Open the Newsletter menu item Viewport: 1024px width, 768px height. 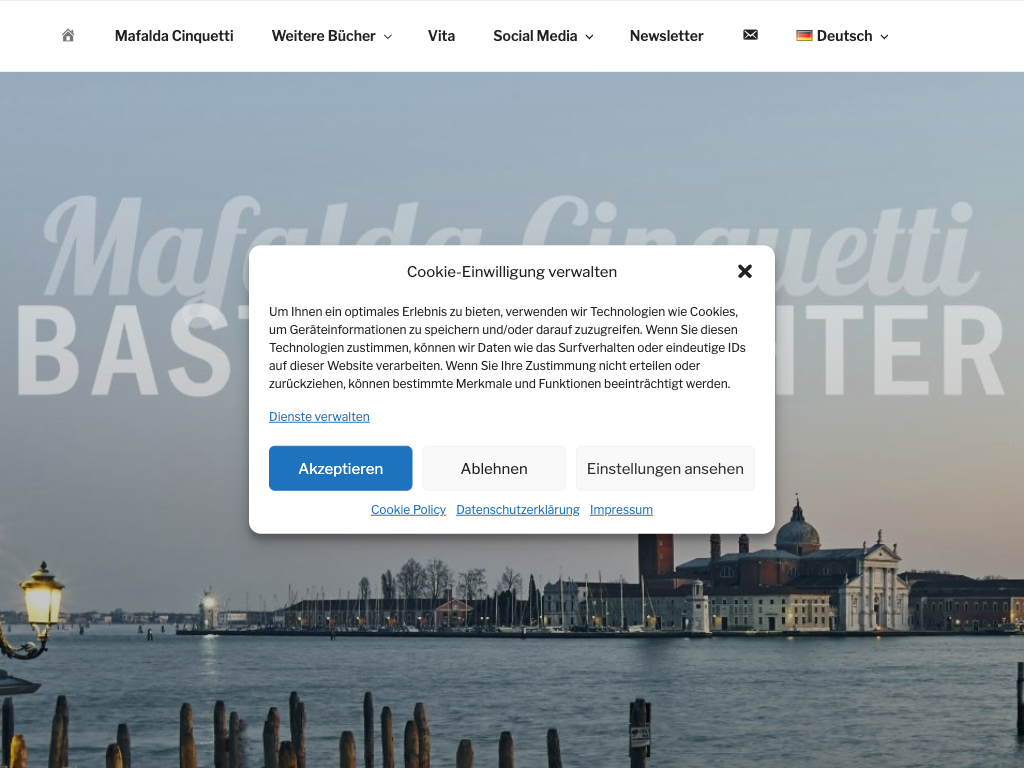coord(666,36)
